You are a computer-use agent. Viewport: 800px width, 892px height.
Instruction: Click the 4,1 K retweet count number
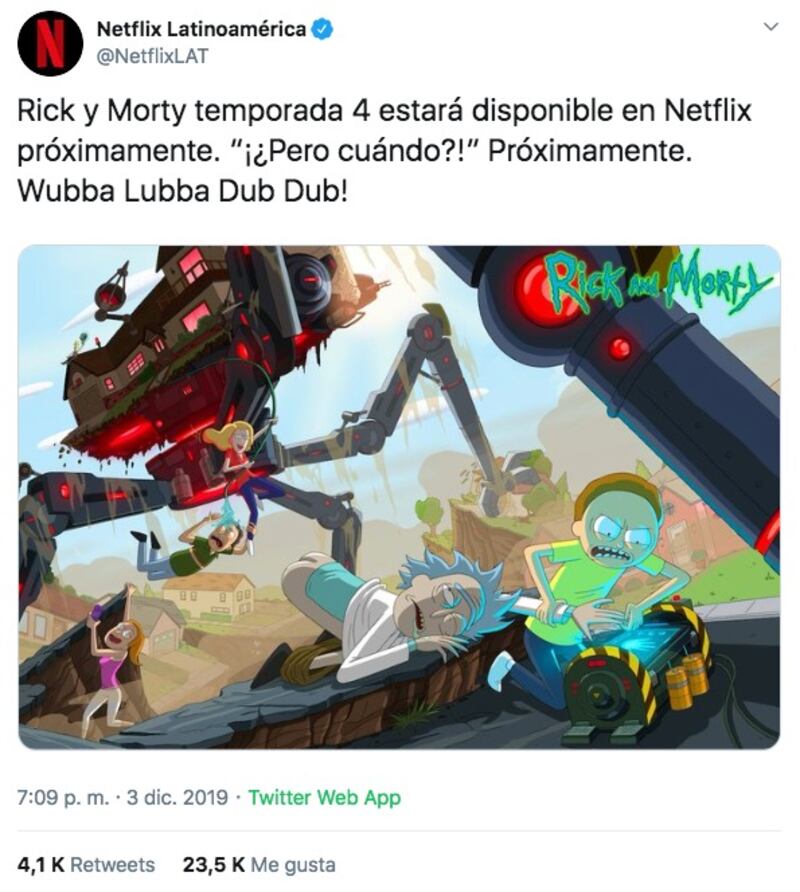(x=41, y=865)
